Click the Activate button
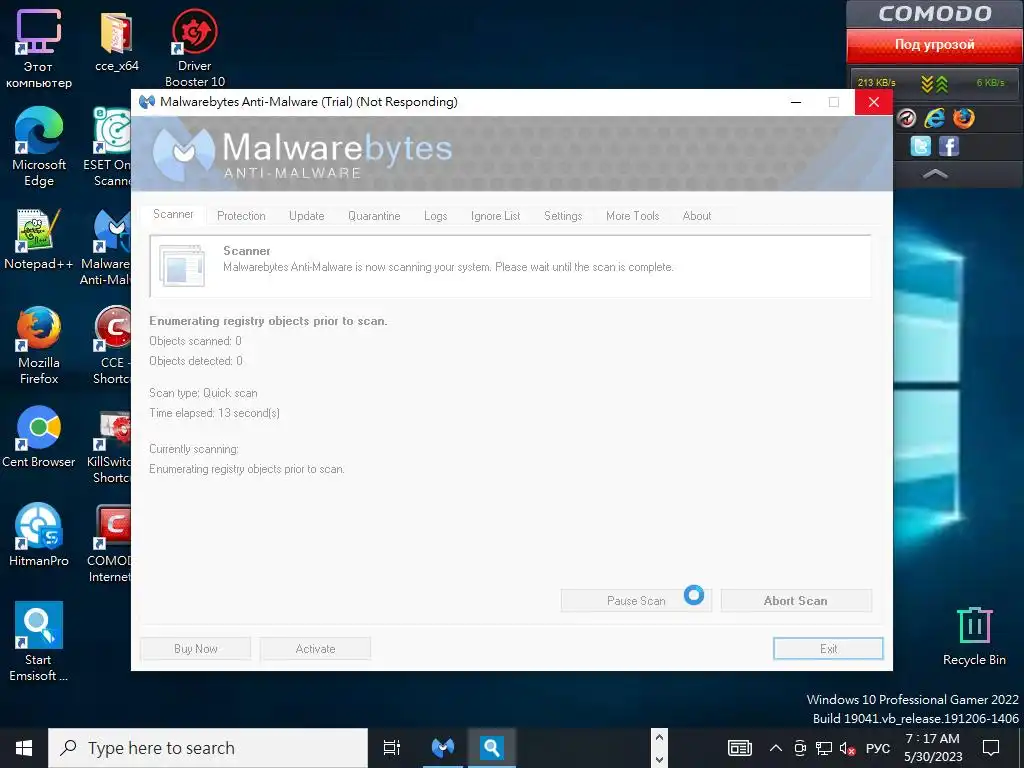1024x768 pixels. (x=315, y=648)
